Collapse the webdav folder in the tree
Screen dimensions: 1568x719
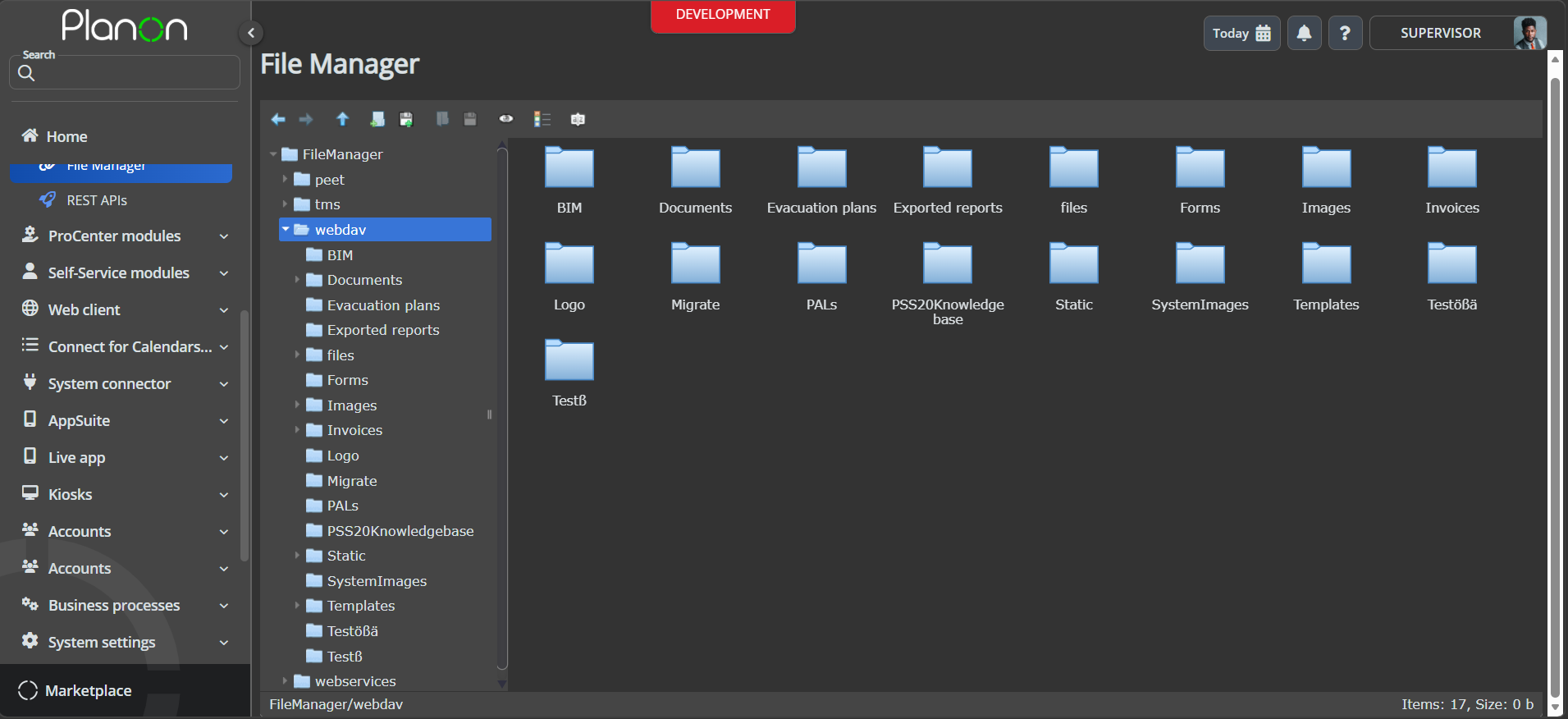pos(286,230)
